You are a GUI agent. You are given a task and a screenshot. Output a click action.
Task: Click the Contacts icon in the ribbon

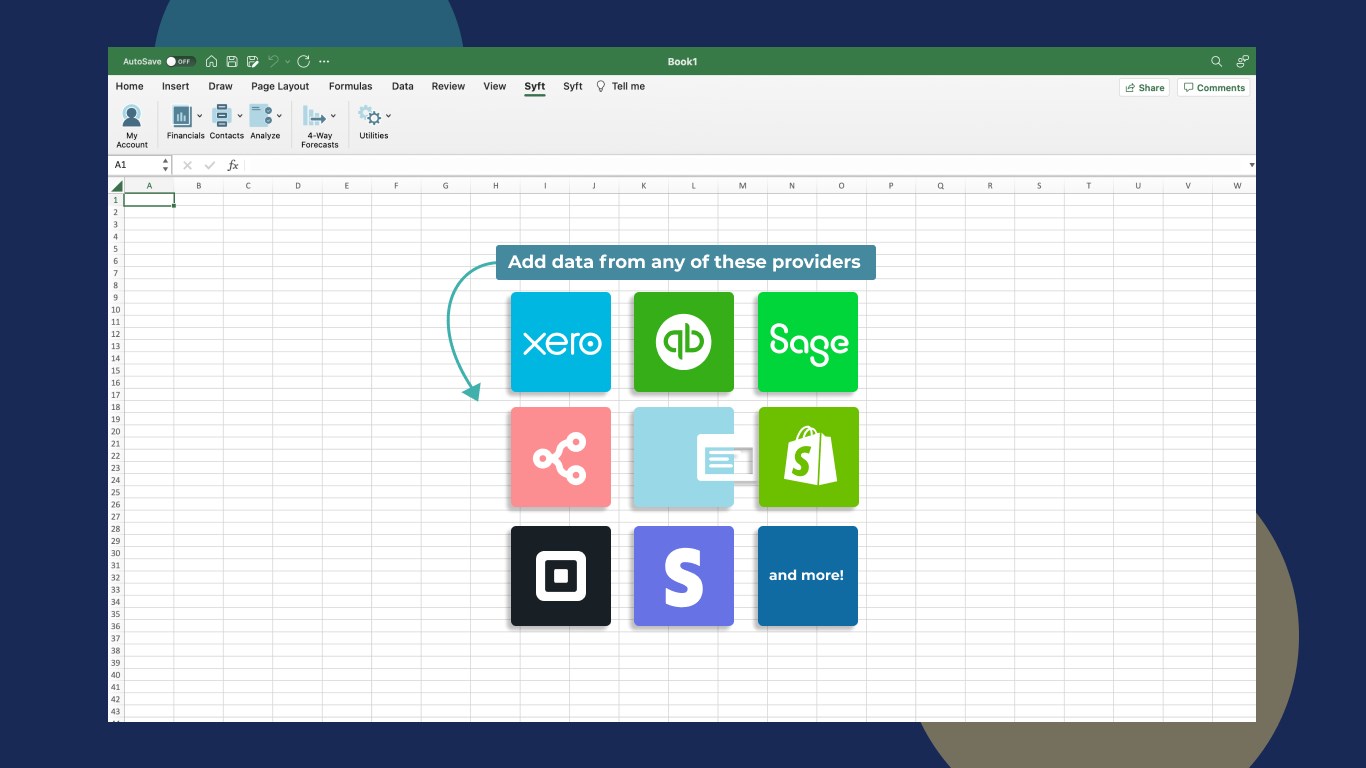coord(222,116)
